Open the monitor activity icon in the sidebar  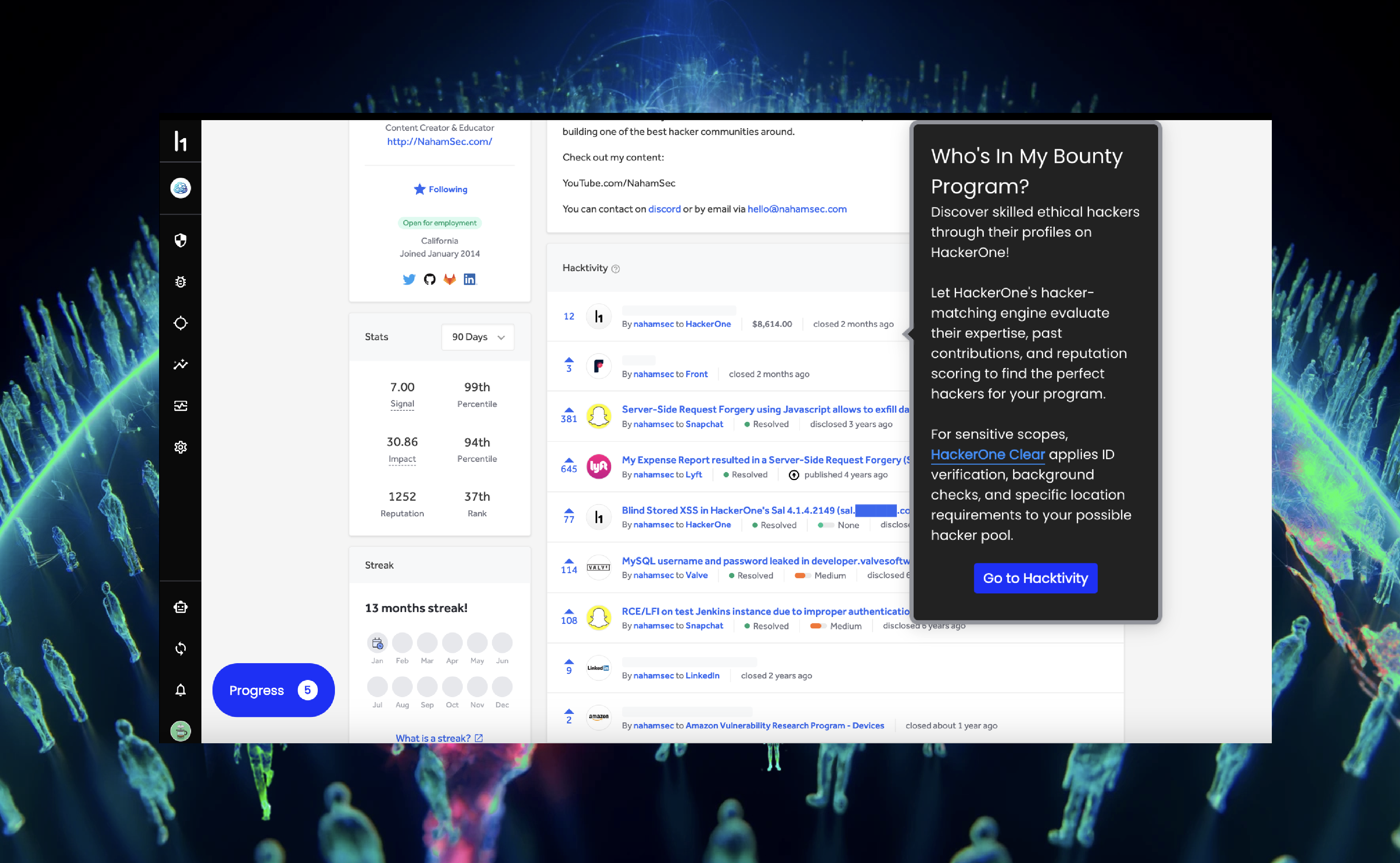pos(180,406)
